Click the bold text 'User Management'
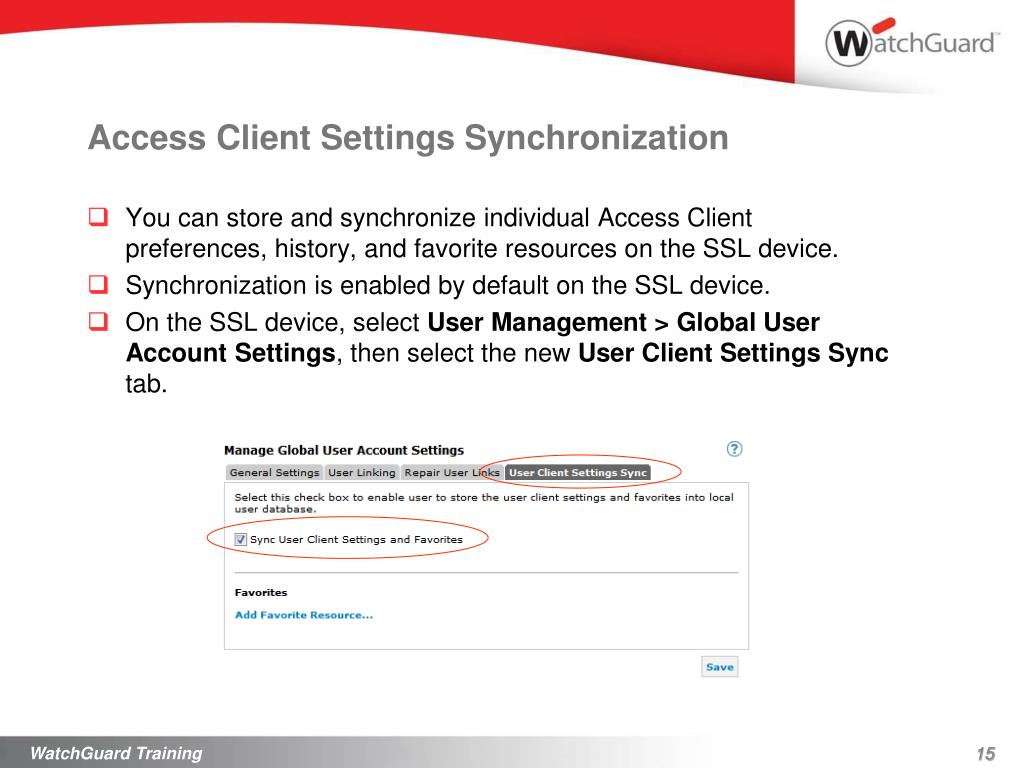This screenshot has height=768, width=1024. tap(537, 323)
